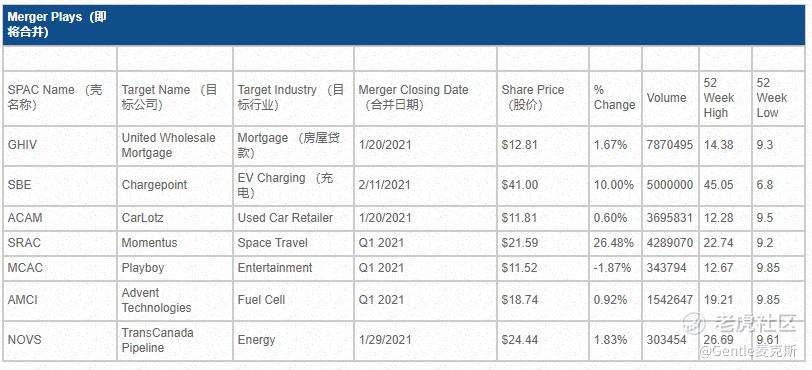The width and height of the screenshot is (812, 370).
Task: Click the $41.00 share price cell
Action: click(519, 185)
